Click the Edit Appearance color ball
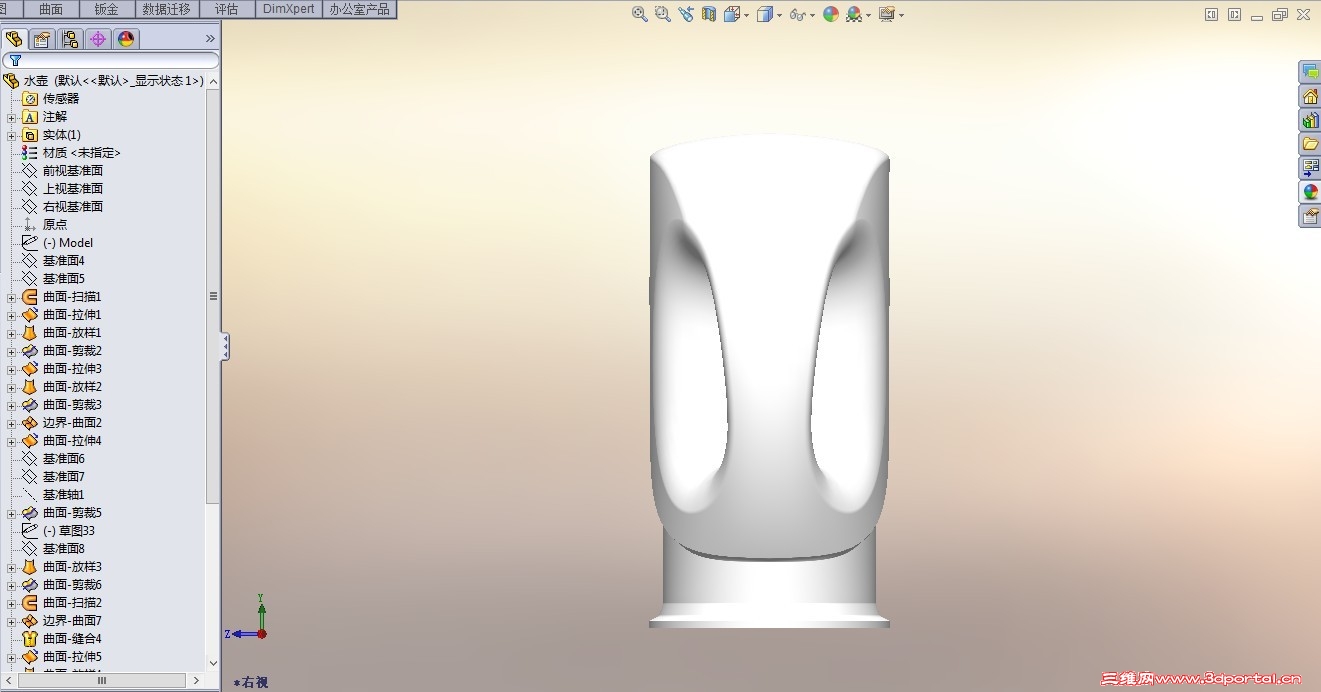Viewport: 1321px width, 692px height. pos(831,14)
